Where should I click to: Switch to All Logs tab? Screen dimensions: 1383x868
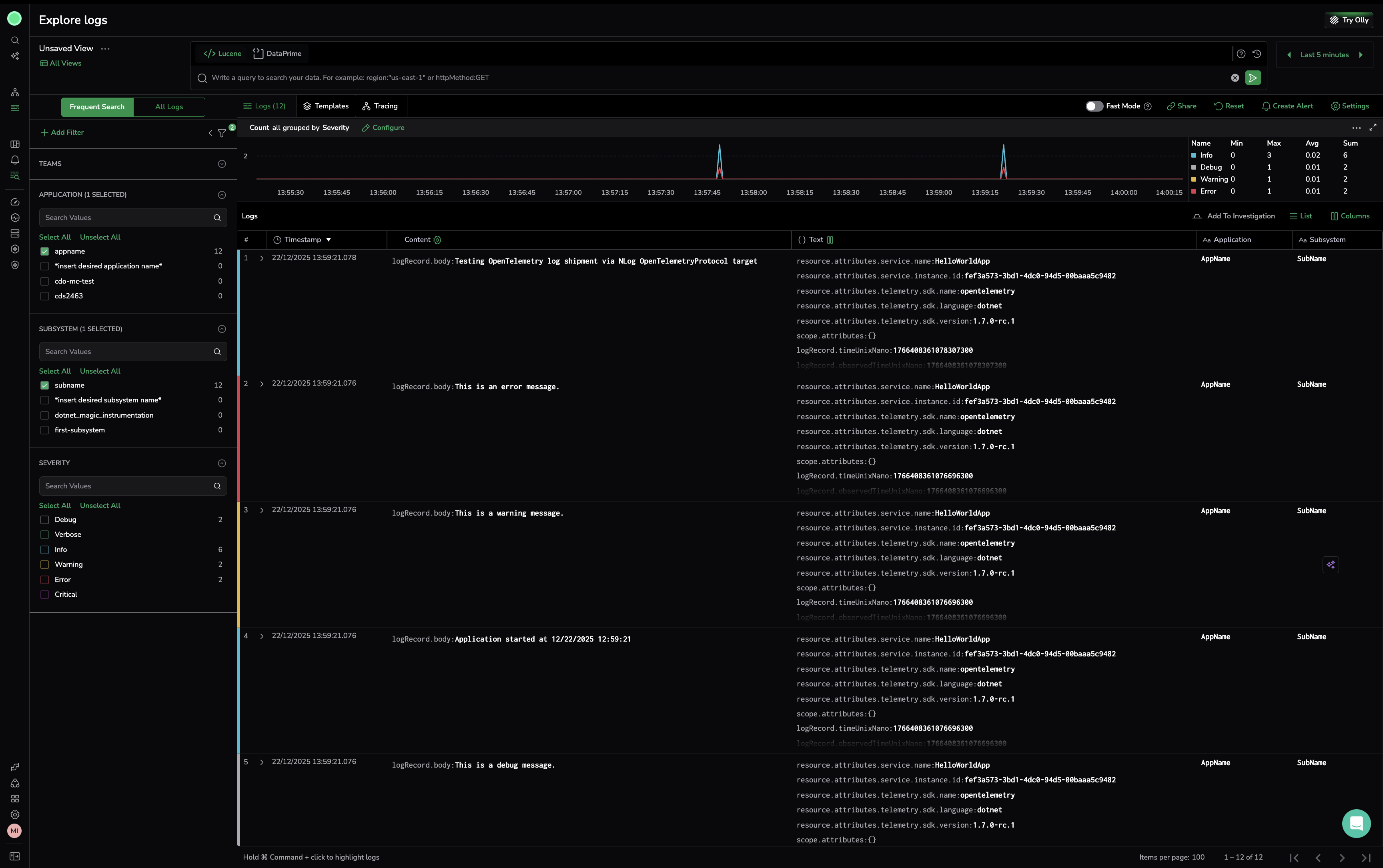click(169, 107)
